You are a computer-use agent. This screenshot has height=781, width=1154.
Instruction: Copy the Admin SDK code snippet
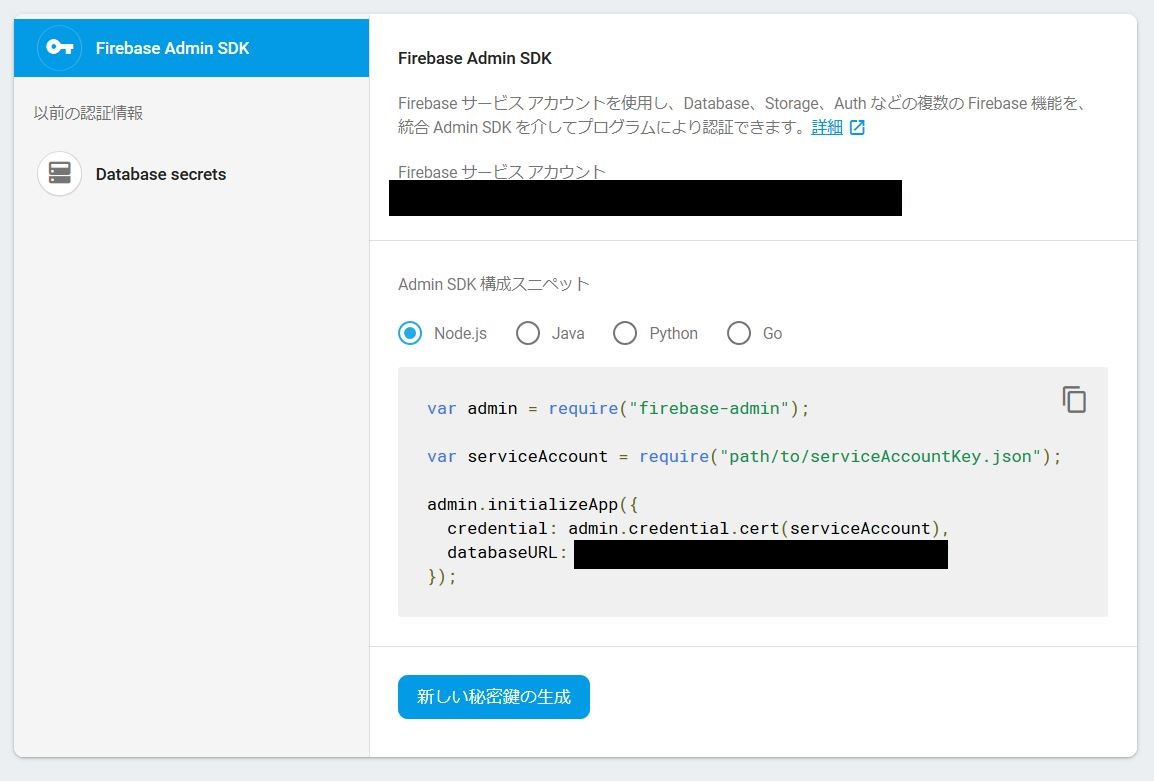(x=1074, y=400)
